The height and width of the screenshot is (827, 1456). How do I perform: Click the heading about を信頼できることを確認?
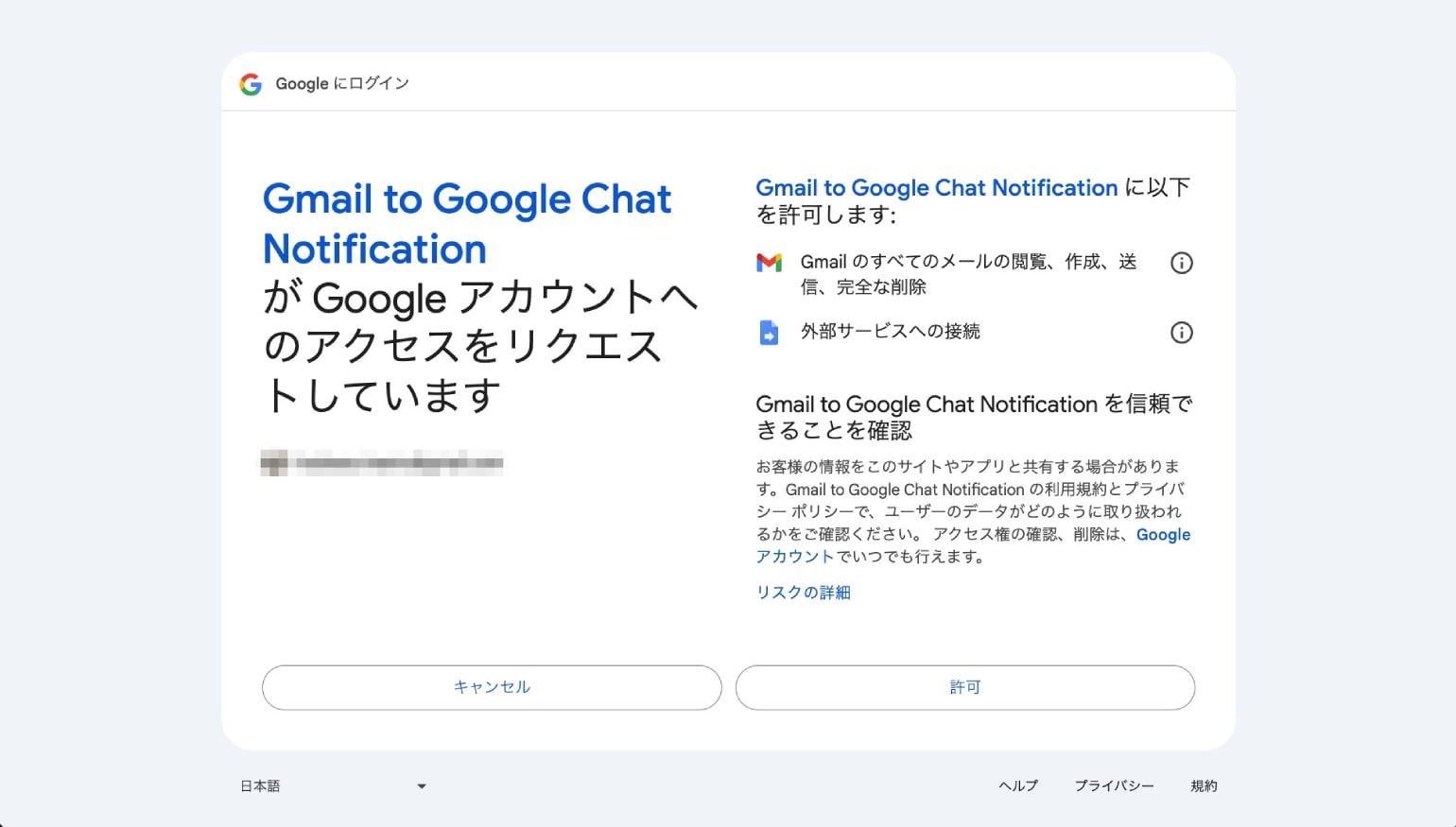pos(974,417)
